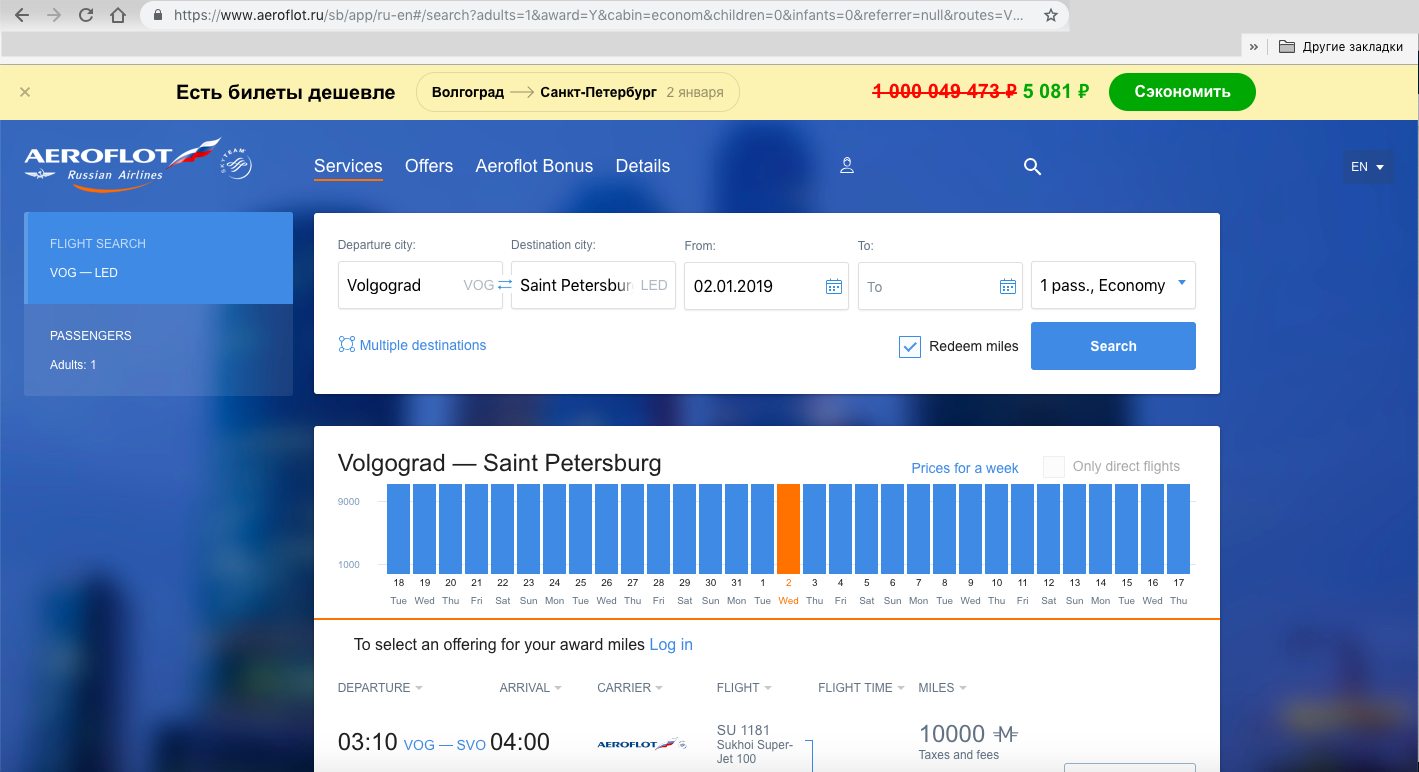Reload the page in browser
Screen dimensions: 1419x772
point(86,15)
